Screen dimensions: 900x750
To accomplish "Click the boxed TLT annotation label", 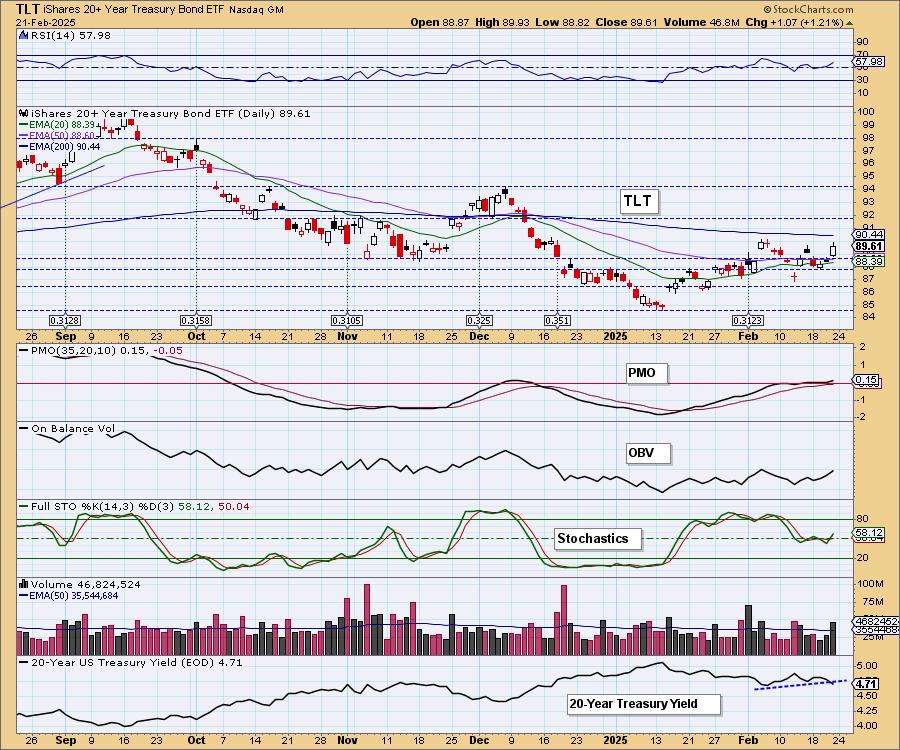I will coord(638,201).
